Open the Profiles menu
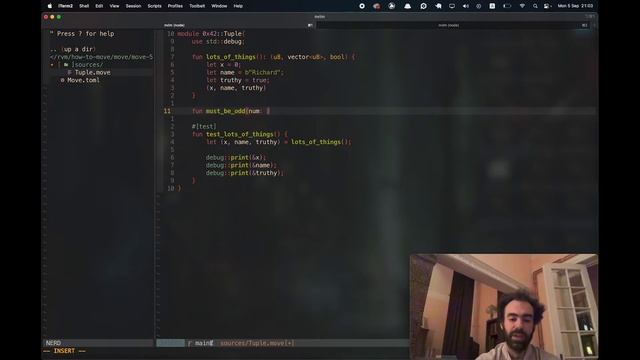 click(x=175, y=6)
